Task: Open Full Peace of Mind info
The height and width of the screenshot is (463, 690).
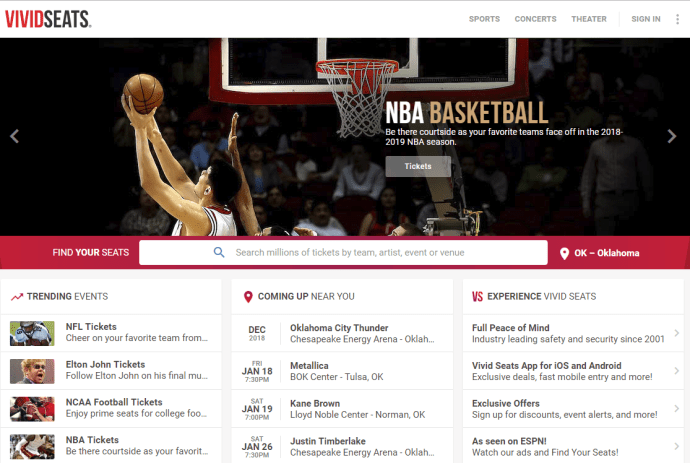Action: pos(573,333)
